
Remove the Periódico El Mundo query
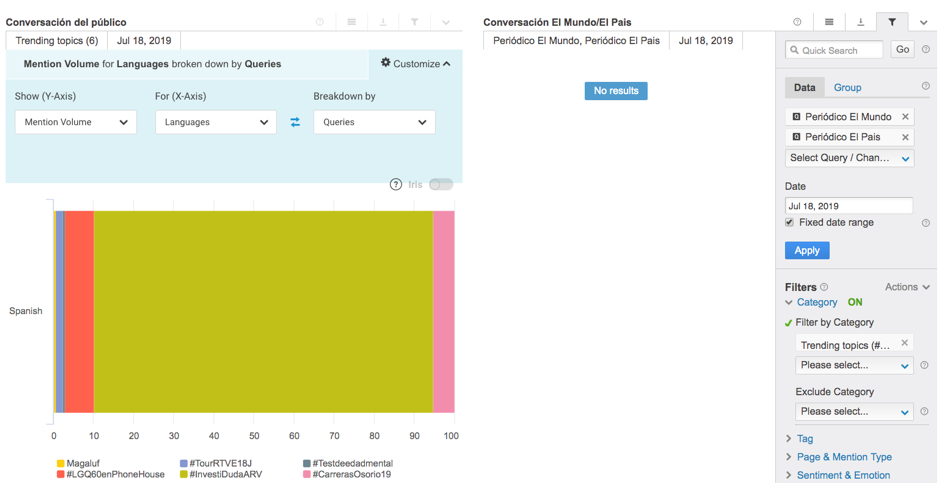(905, 117)
